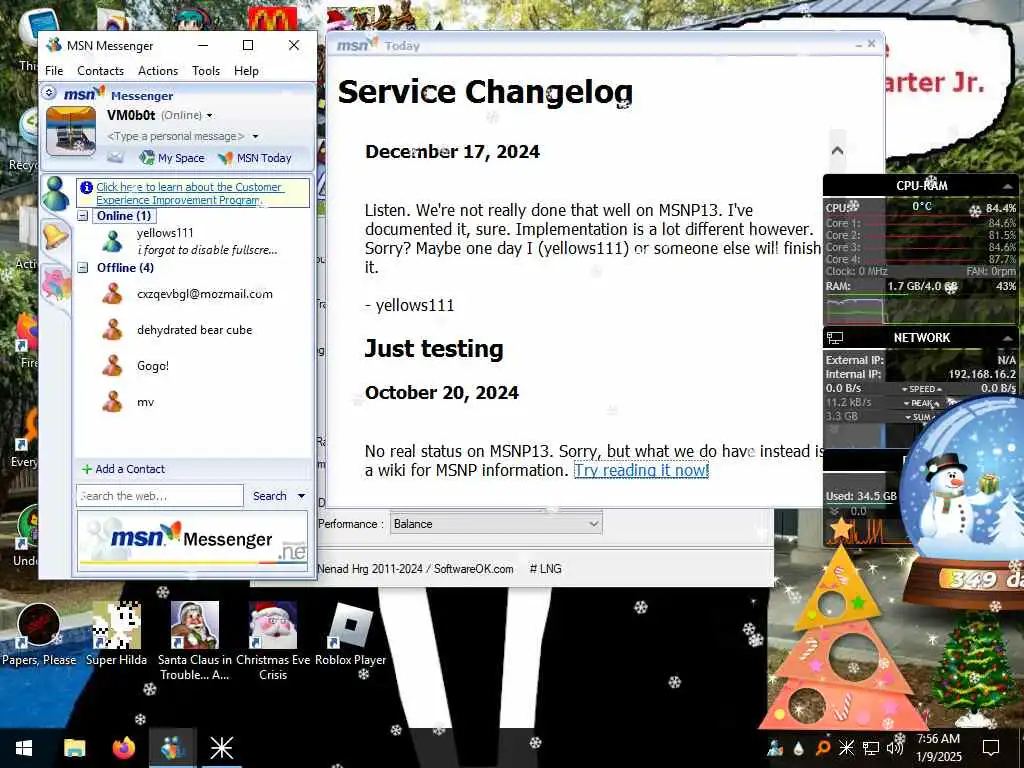Click the msn Today window logo

coord(357,45)
